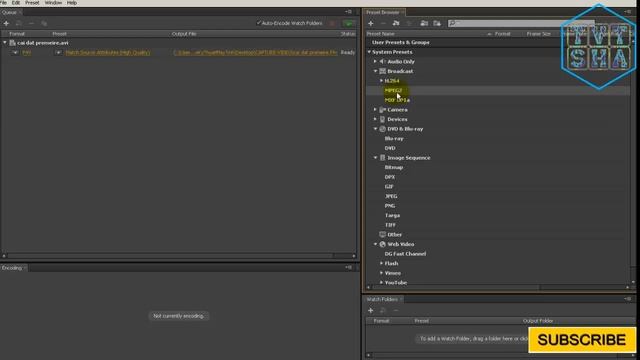Create new preset group icon
The image size is (640, 360).
point(396,23)
